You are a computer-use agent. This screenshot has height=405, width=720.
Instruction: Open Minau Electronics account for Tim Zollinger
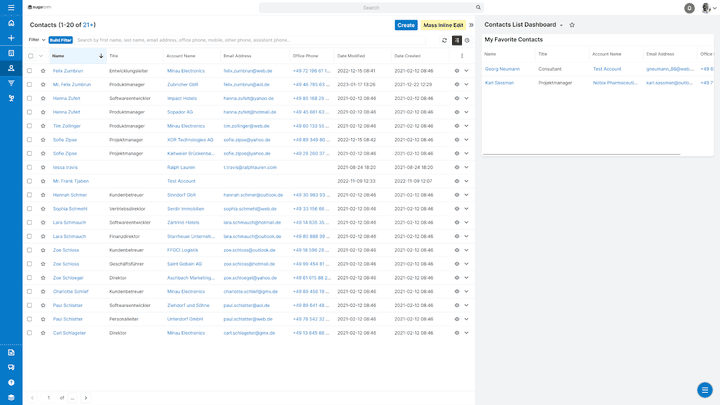point(186,126)
